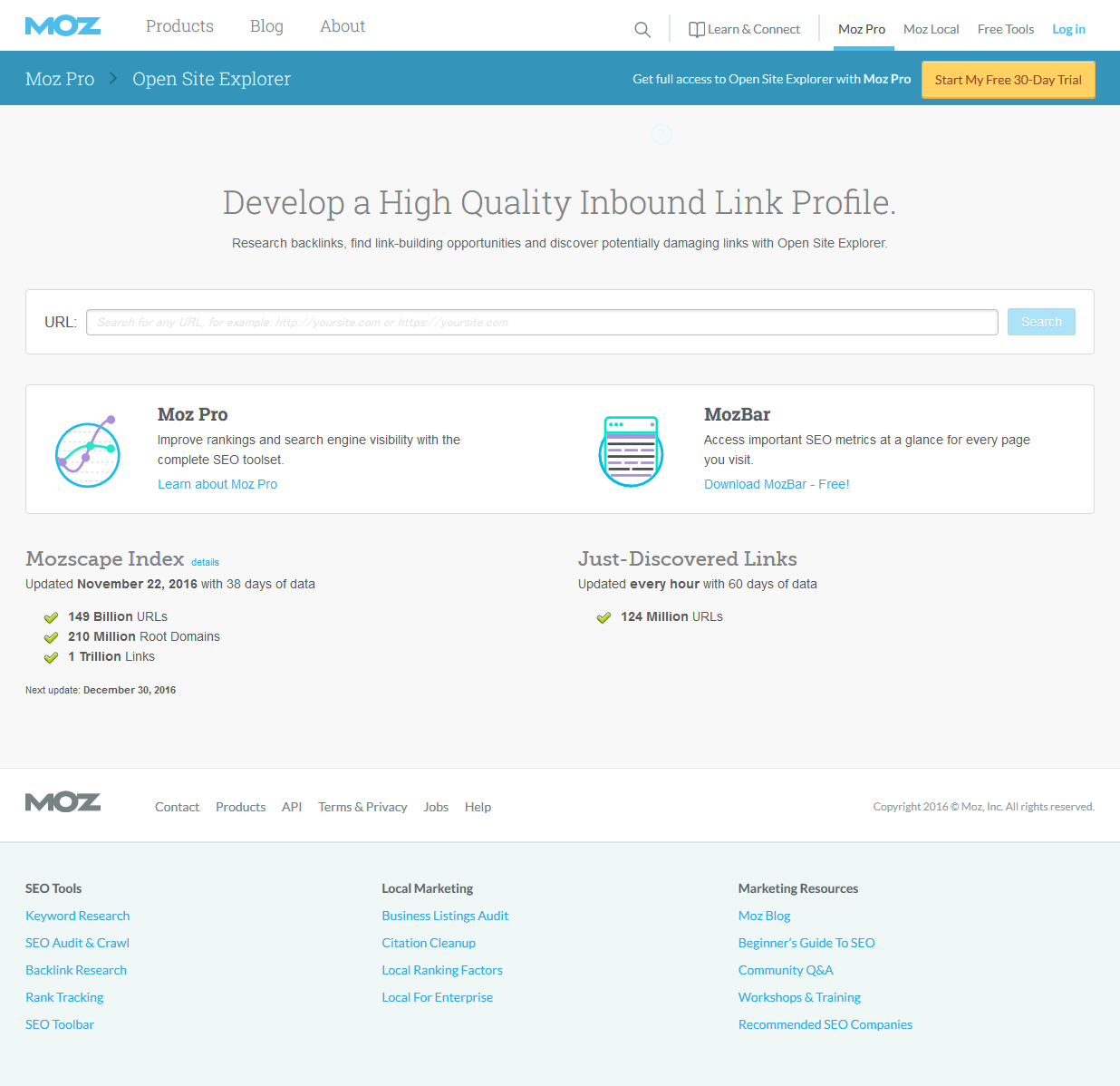The image size is (1120, 1086).
Task: Open Mozscape Index details link
Action: tap(205, 562)
